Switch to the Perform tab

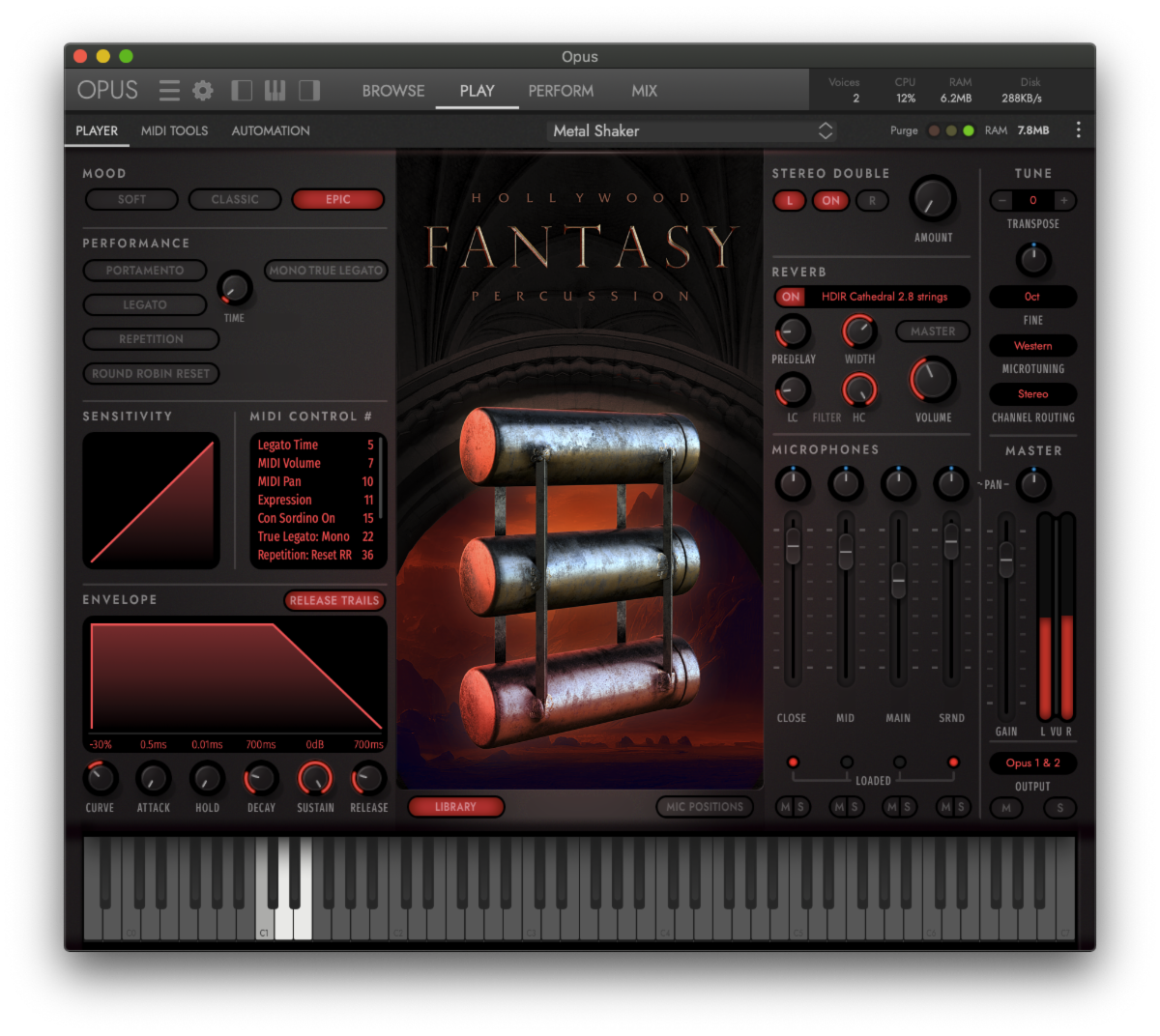pyautogui.click(x=561, y=91)
